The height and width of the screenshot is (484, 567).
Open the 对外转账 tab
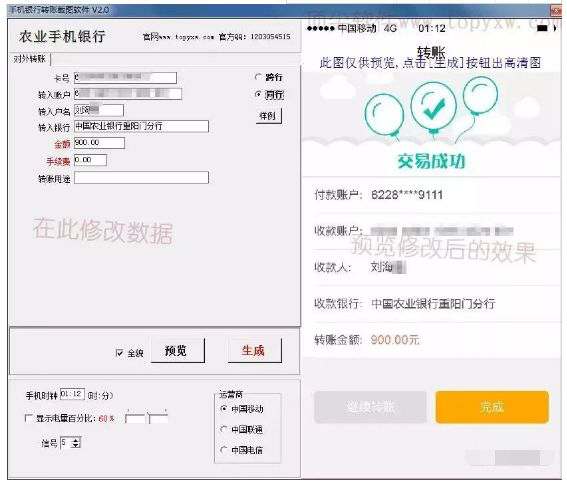(x=29, y=59)
